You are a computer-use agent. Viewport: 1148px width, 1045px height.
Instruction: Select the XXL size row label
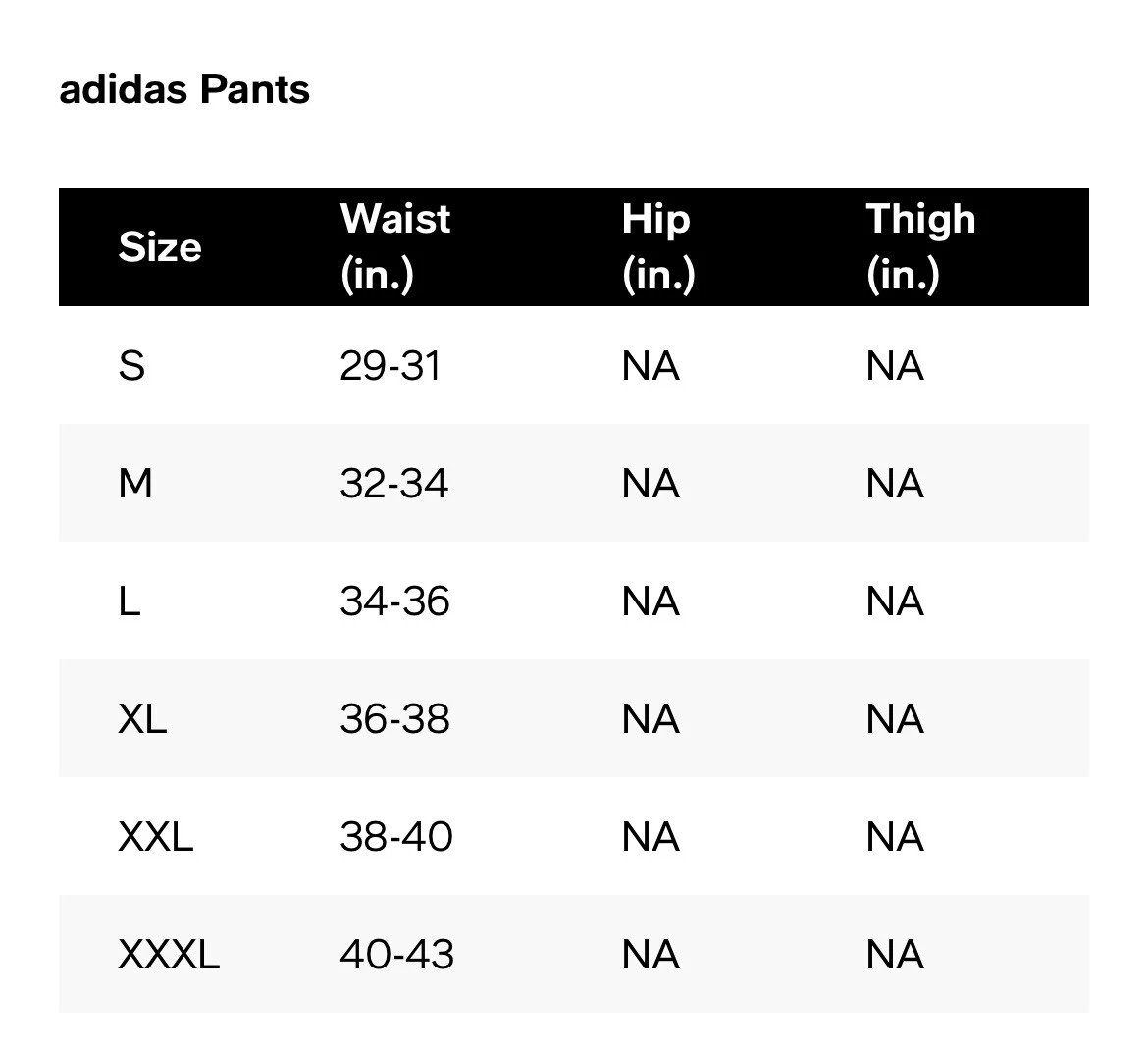pos(156,836)
